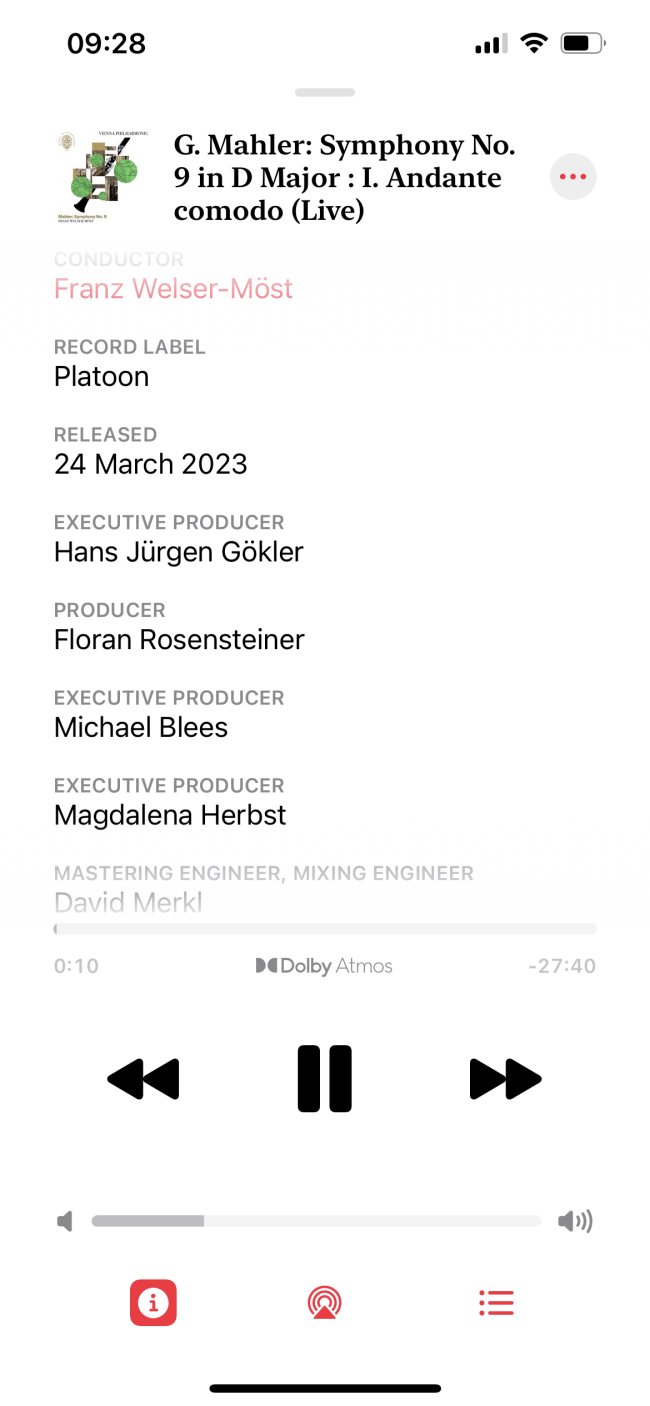The height and width of the screenshot is (1406, 650).
Task: Open the red three-dots more menu
Action: point(573,177)
